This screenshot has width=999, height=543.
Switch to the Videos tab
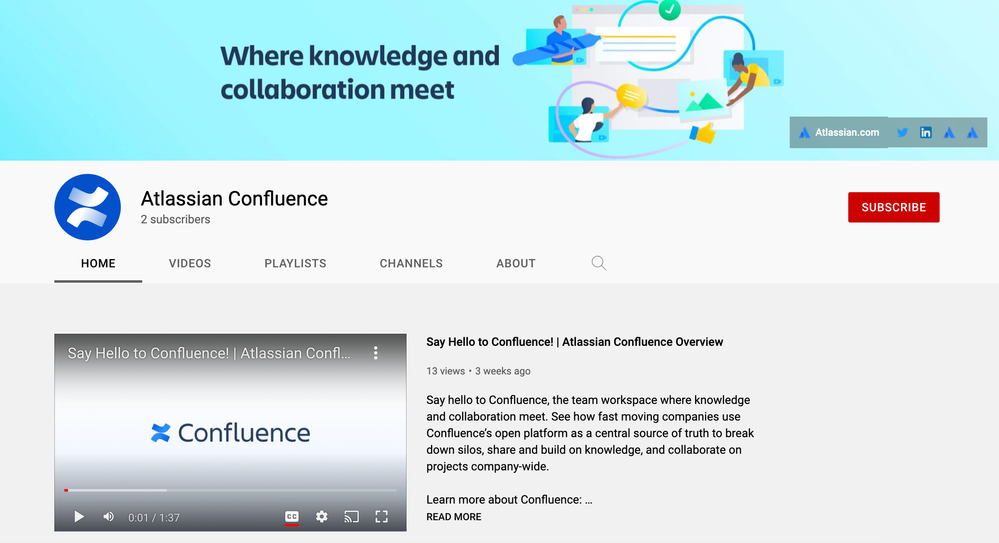click(x=190, y=263)
